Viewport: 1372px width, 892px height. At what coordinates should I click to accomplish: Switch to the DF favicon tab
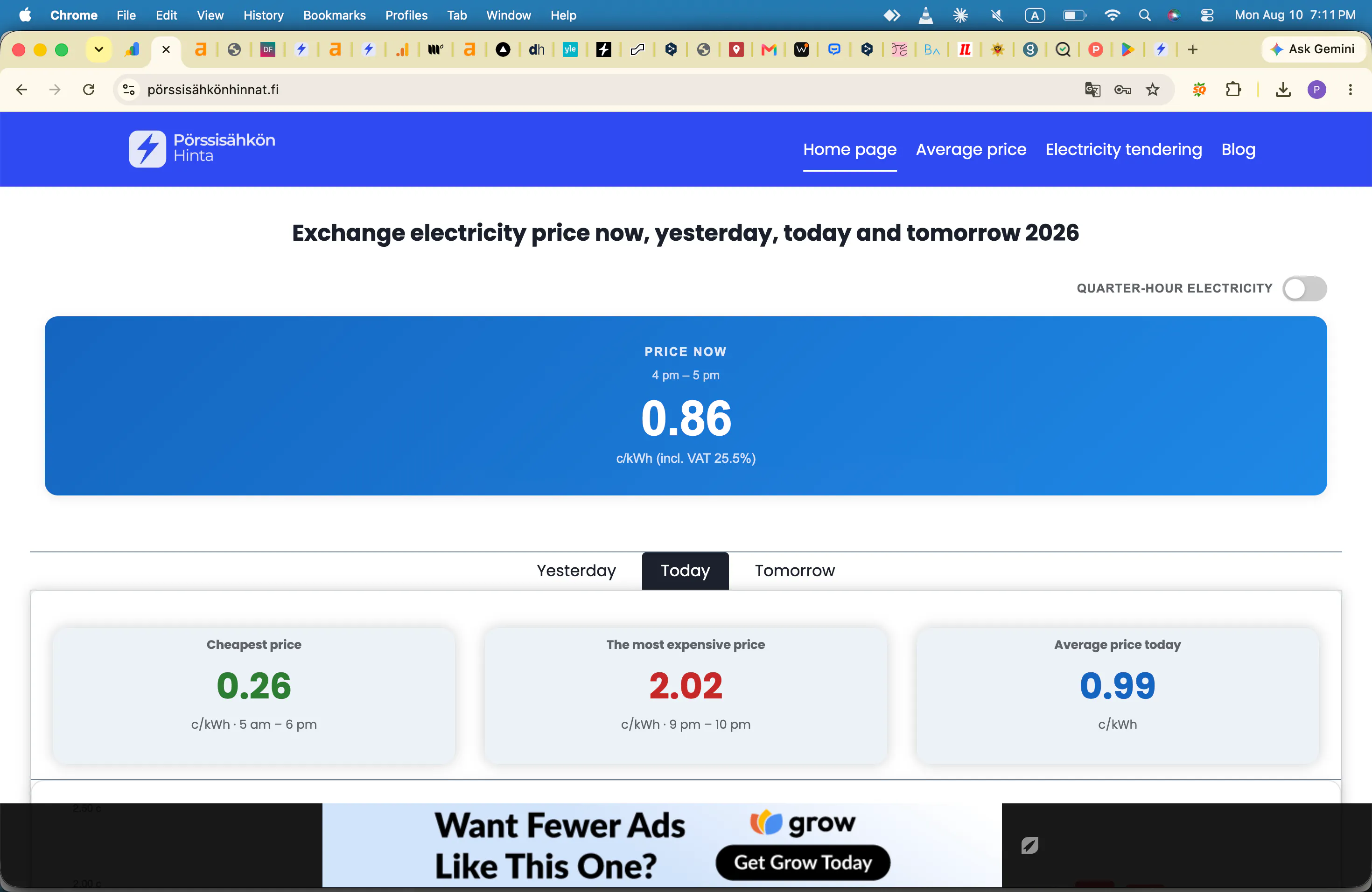(x=267, y=49)
